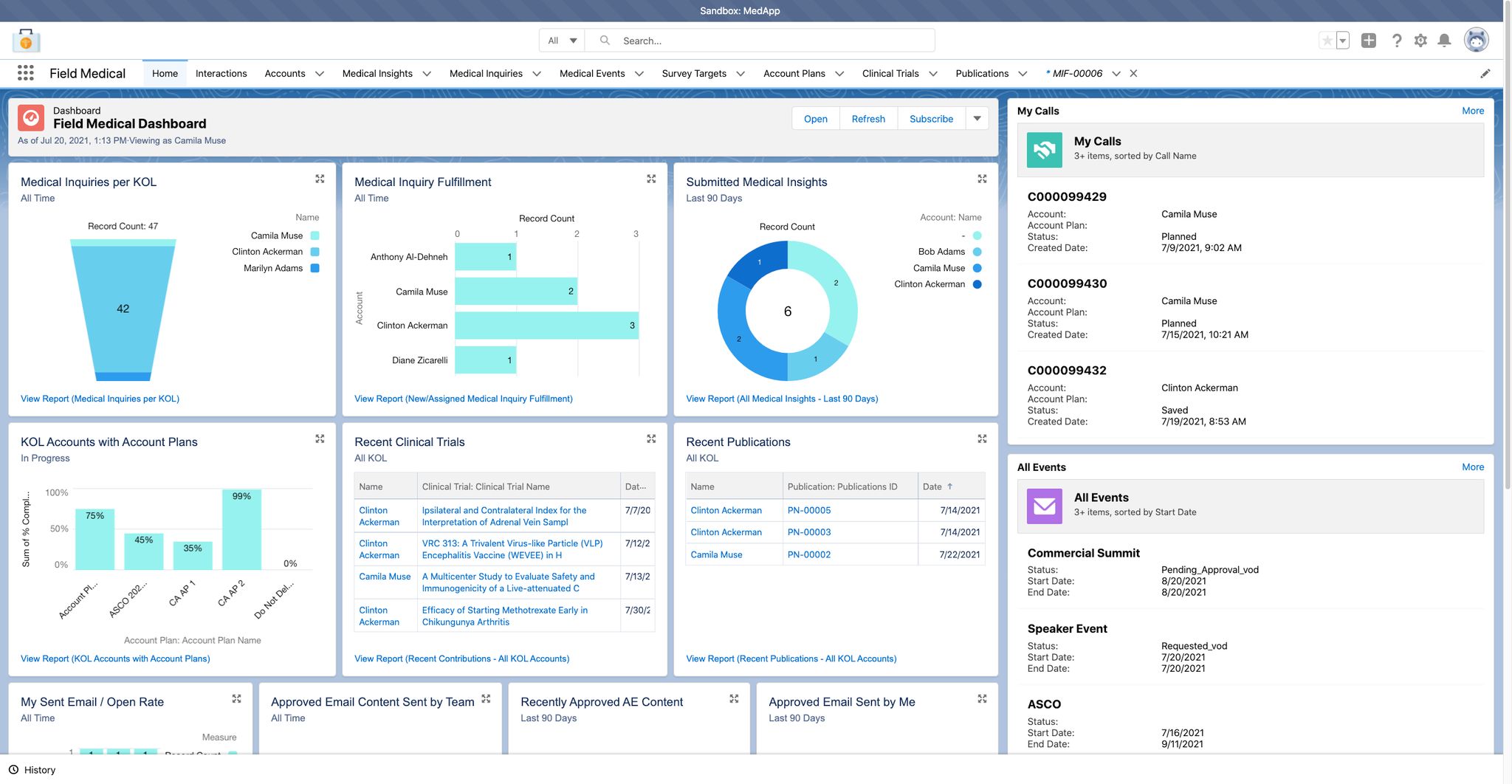Expand the Survey Targets tab chevron
This screenshot has height=784, width=1512.
(x=740, y=74)
